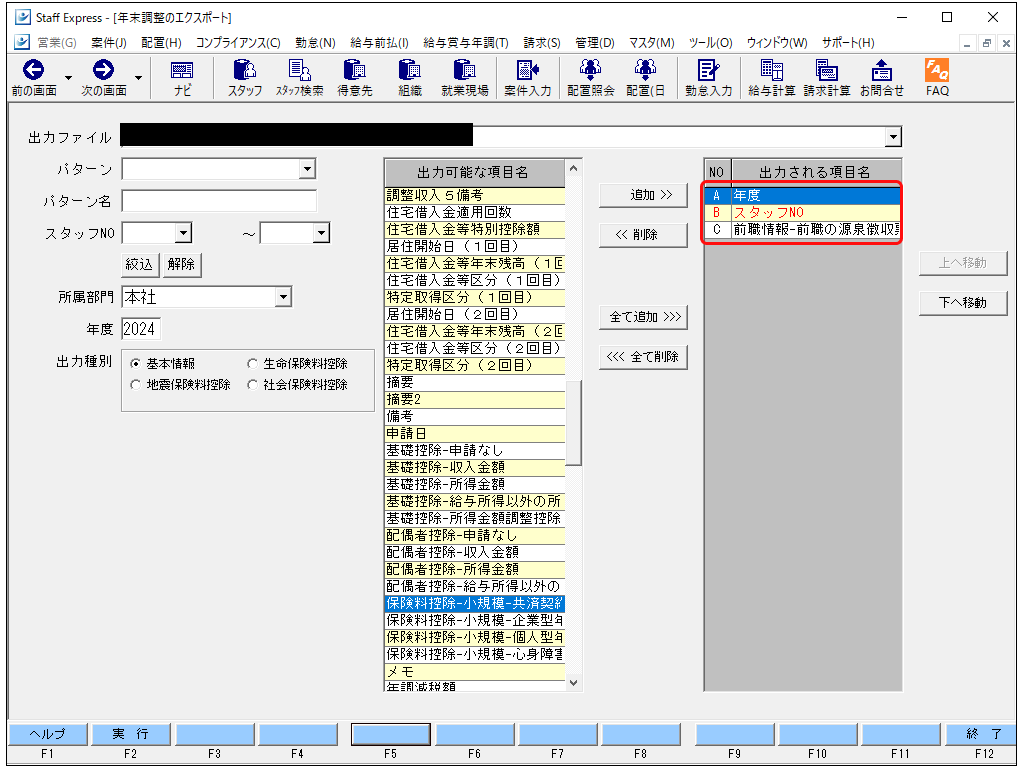
Task: Click the 下へ移動 button
Action: (x=963, y=303)
